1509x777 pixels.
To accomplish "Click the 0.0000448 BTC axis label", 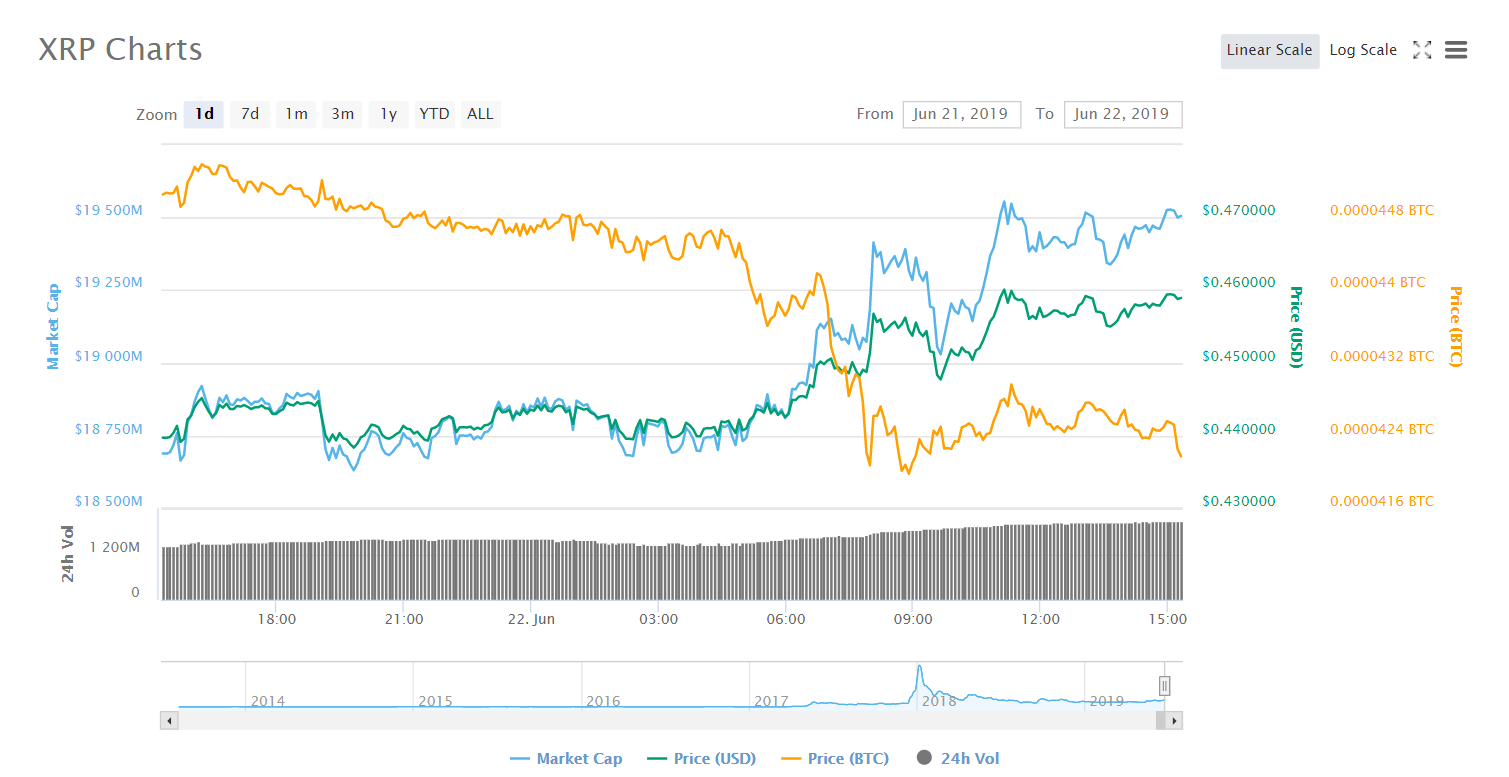I will [1382, 211].
